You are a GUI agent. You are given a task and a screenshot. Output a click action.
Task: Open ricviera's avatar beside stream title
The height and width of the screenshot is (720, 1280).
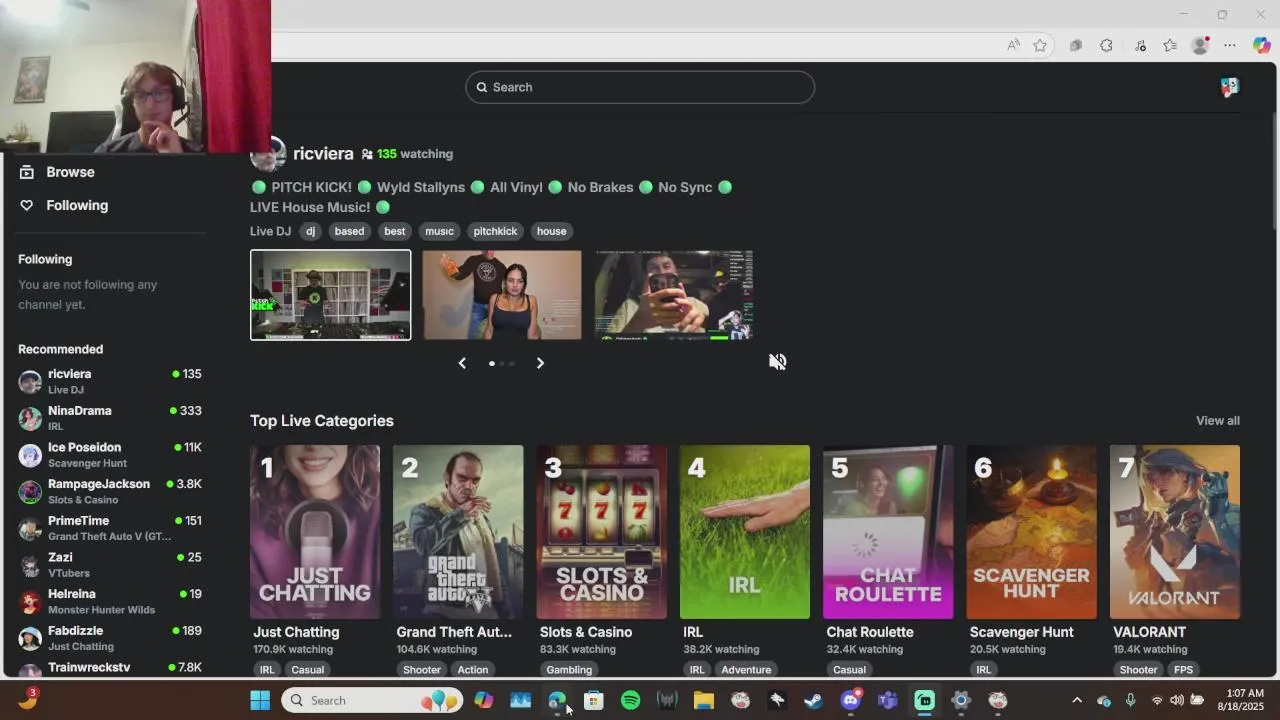pyautogui.click(x=267, y=154)
